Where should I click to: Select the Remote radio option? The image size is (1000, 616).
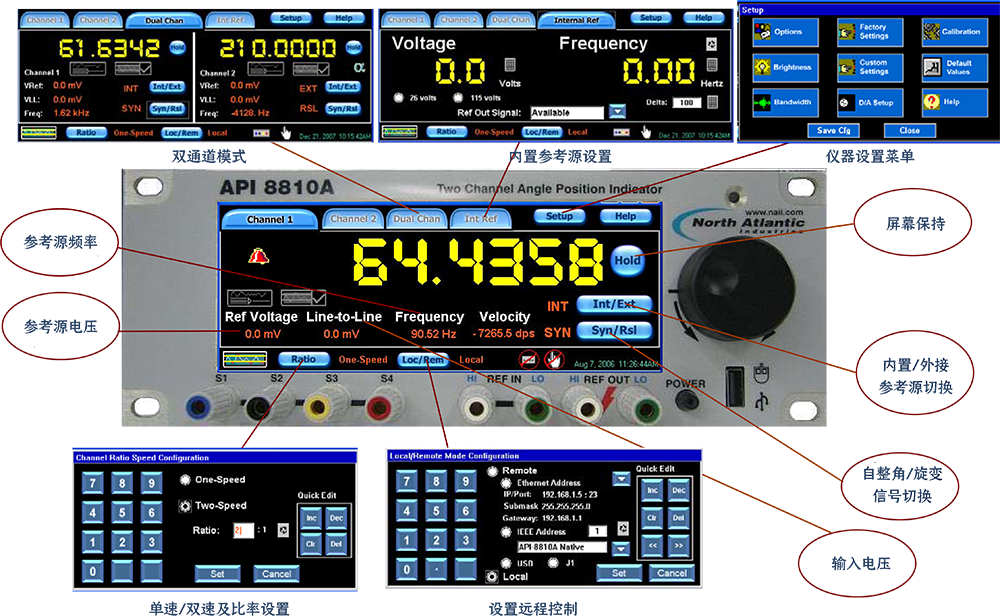pos(492,471)
